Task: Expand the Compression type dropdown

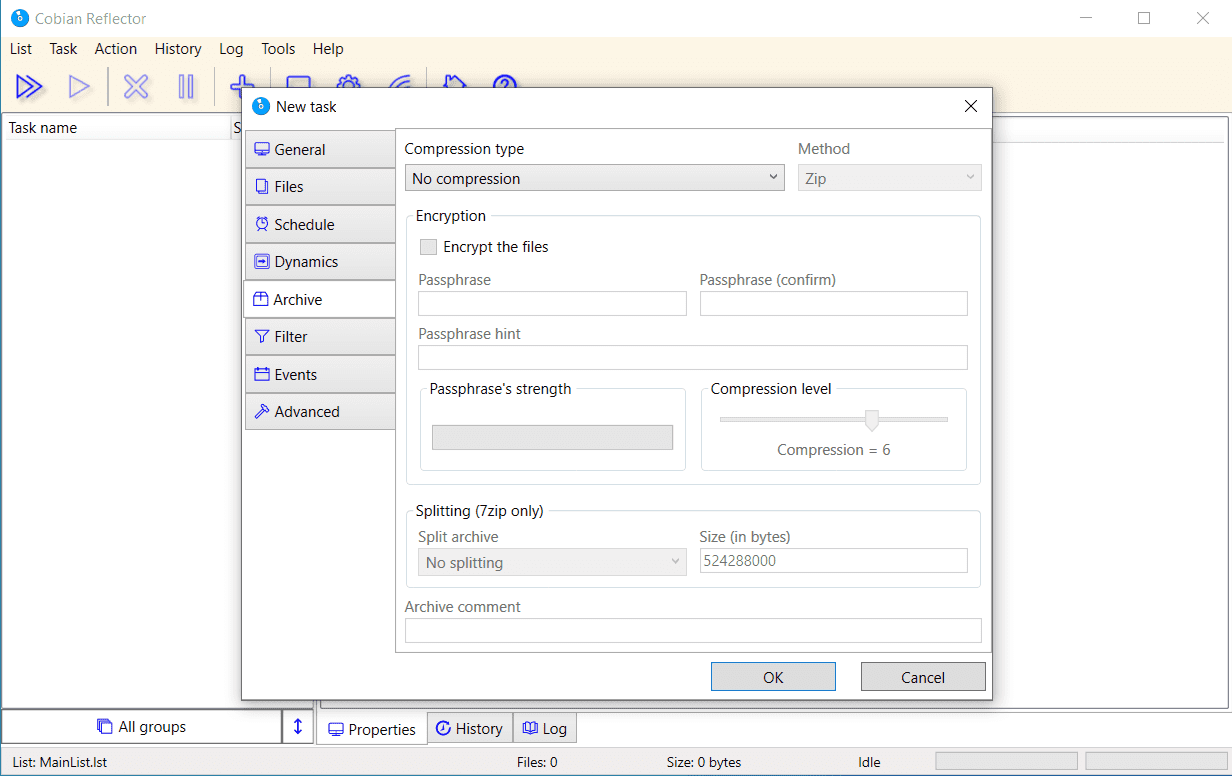Action: [x=594, y=178]
